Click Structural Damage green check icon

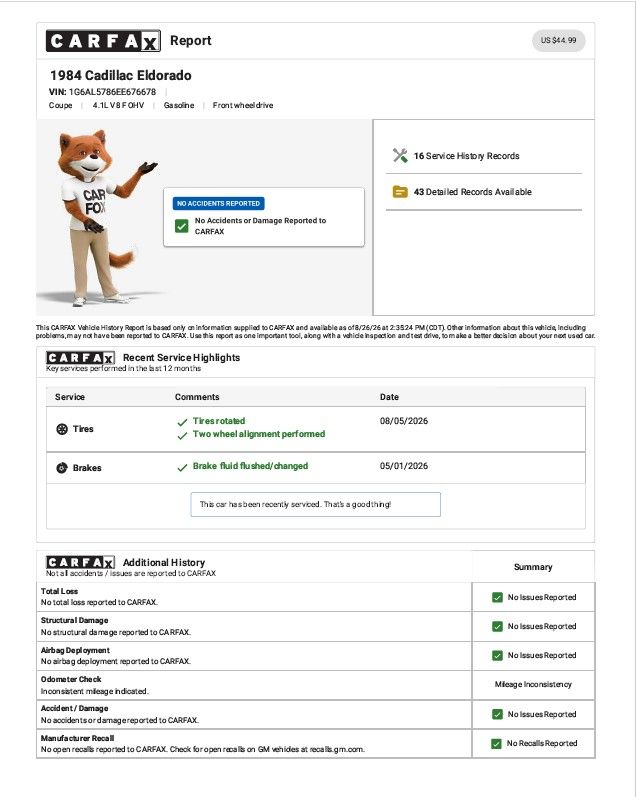tap(497, 626)
